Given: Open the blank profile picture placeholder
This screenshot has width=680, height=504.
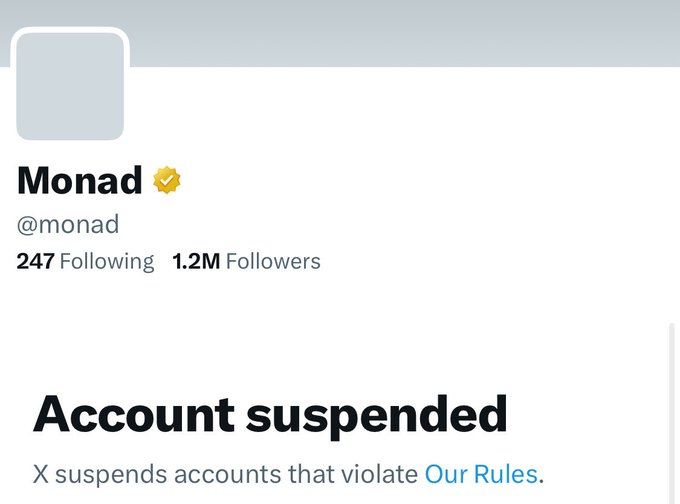Looking at the screenshot, I should click(x=70, y=85).
